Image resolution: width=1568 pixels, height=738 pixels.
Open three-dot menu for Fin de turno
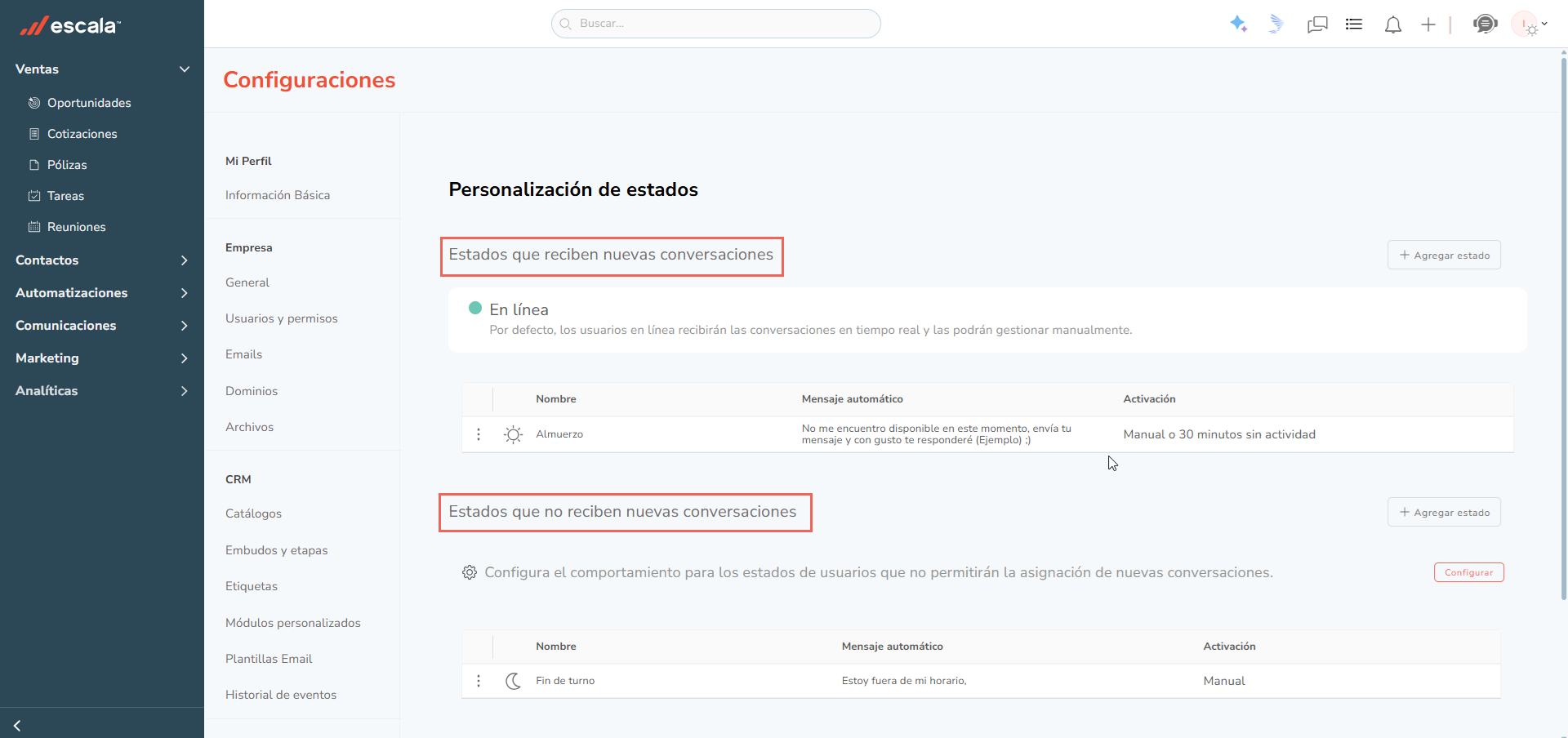(x=479, y=681)
